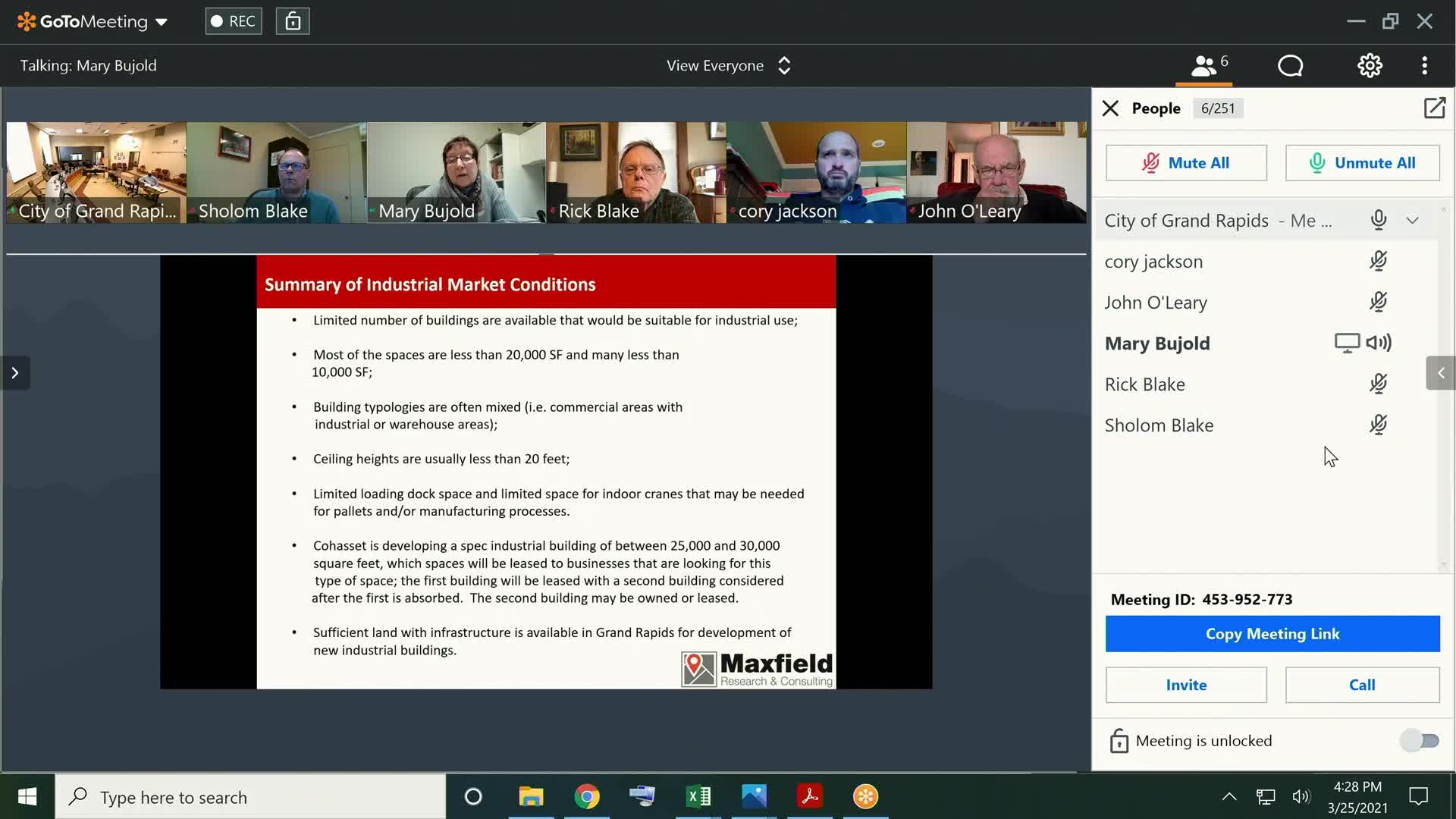Close the People panel
This screenshot has width=1456, height=819.
[1110, 108]
